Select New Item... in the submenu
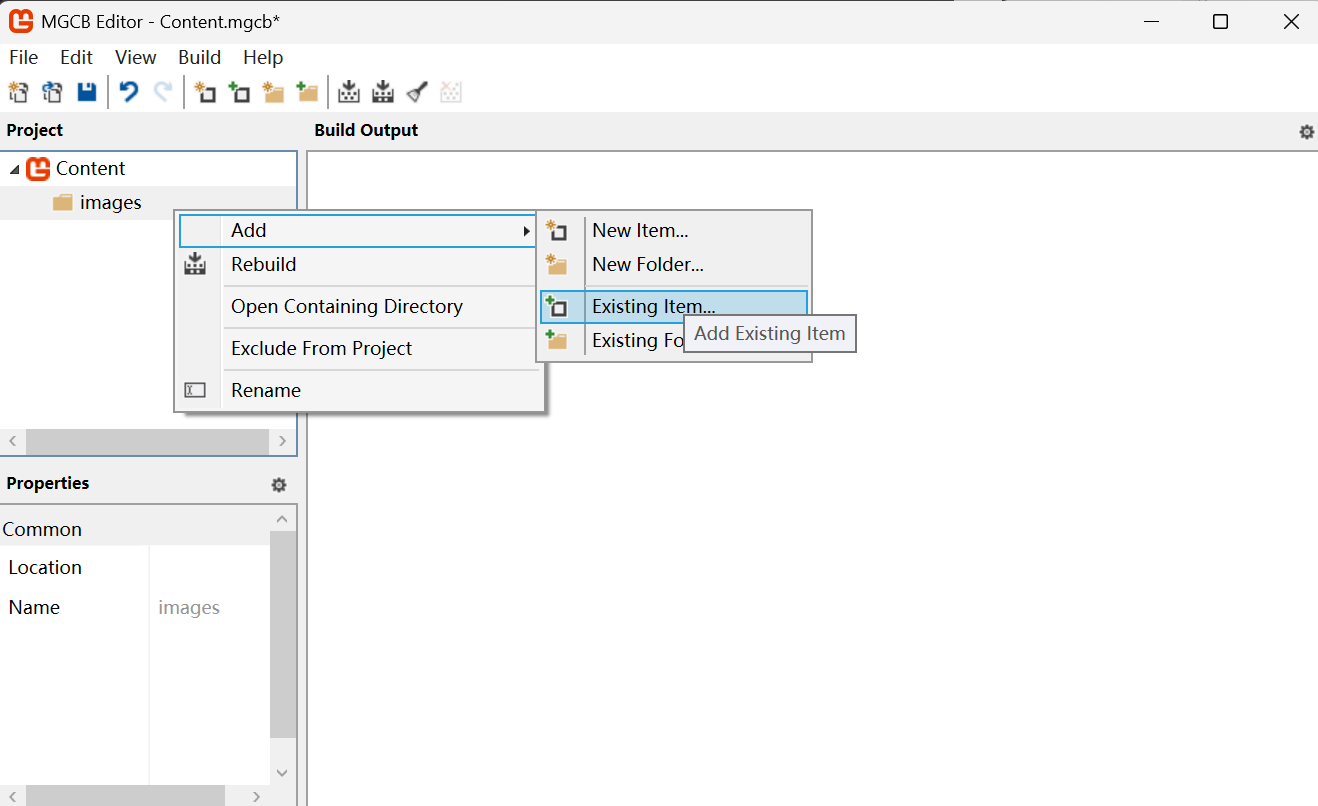Image resolution: width=1318 pixels, height=806 pixels. 673,231
